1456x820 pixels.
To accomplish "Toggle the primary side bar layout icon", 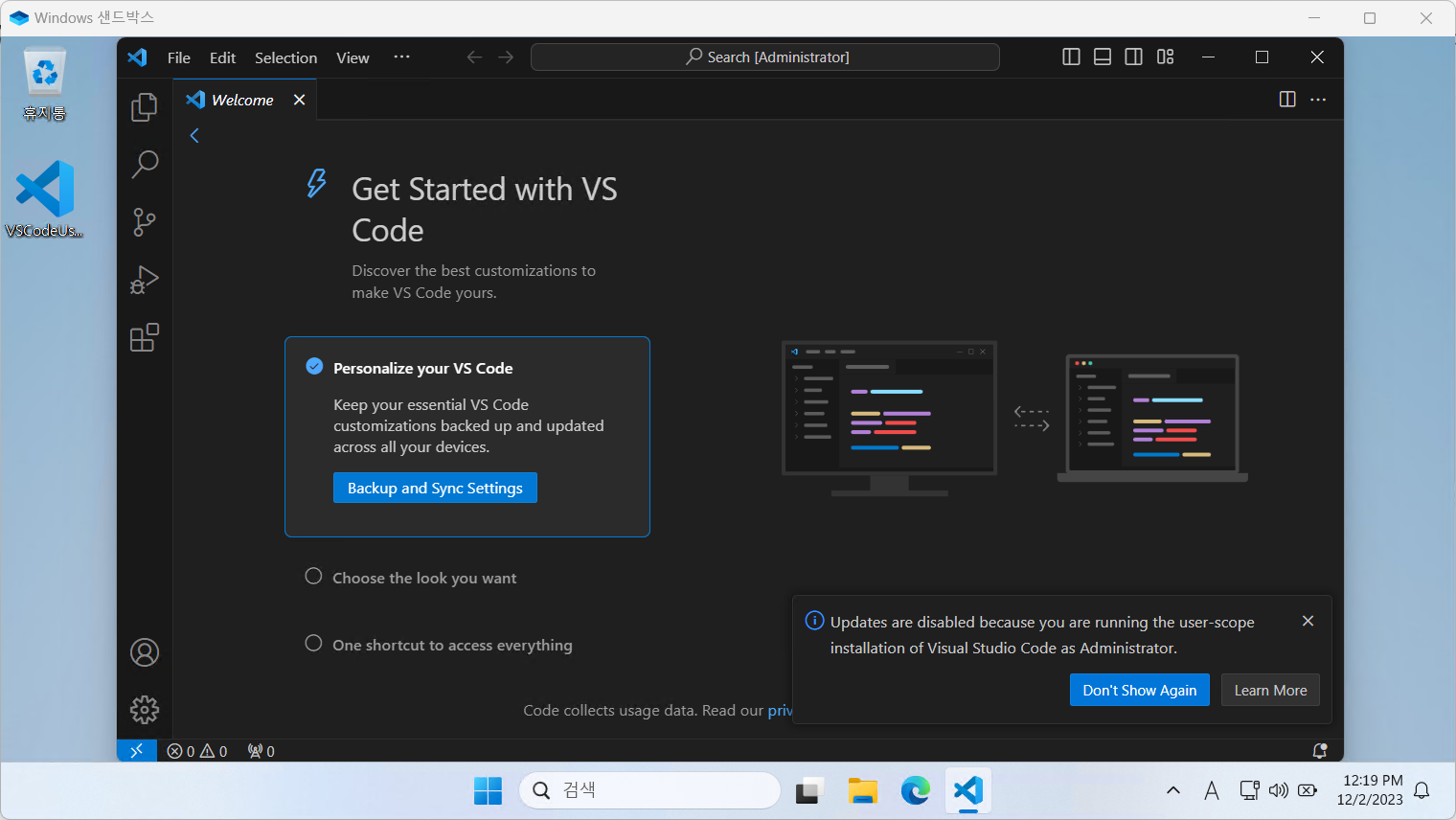I will pyautogui.click(x=1072, y=57).
